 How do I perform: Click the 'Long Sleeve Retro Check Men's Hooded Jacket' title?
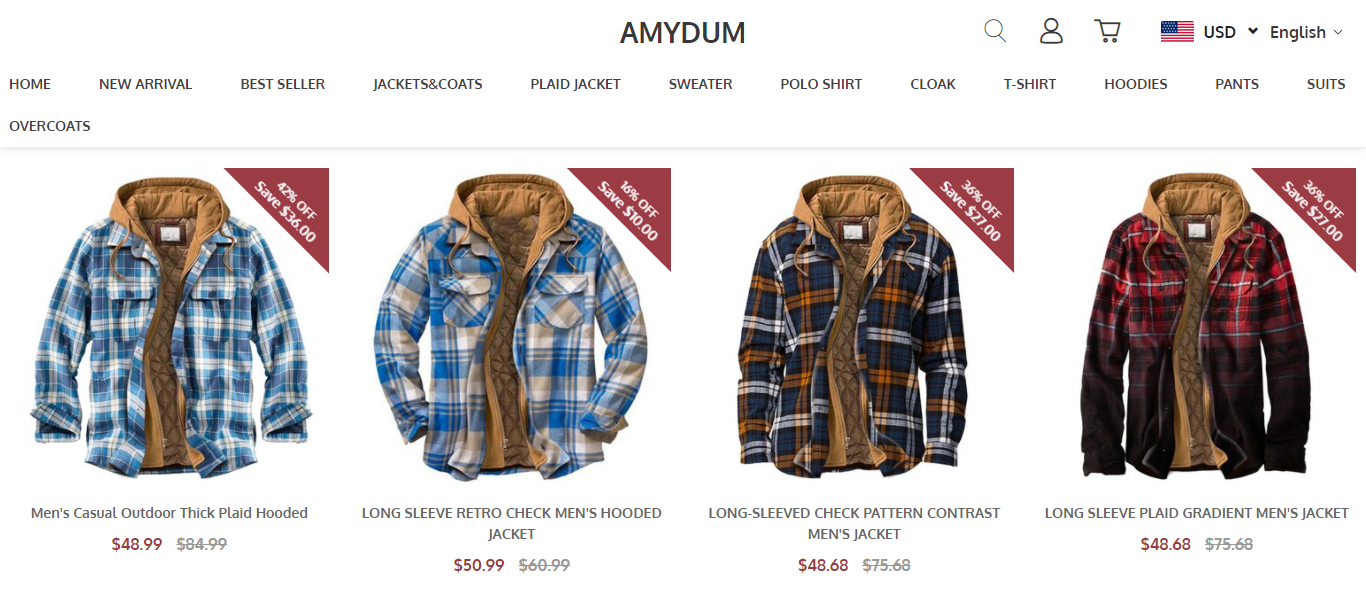[x=512, y=523]
